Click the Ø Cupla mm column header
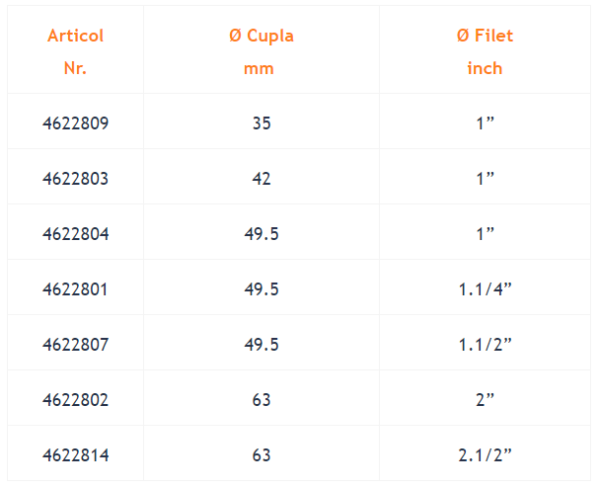Screen dimensions: 600x488 coord(261,52)
